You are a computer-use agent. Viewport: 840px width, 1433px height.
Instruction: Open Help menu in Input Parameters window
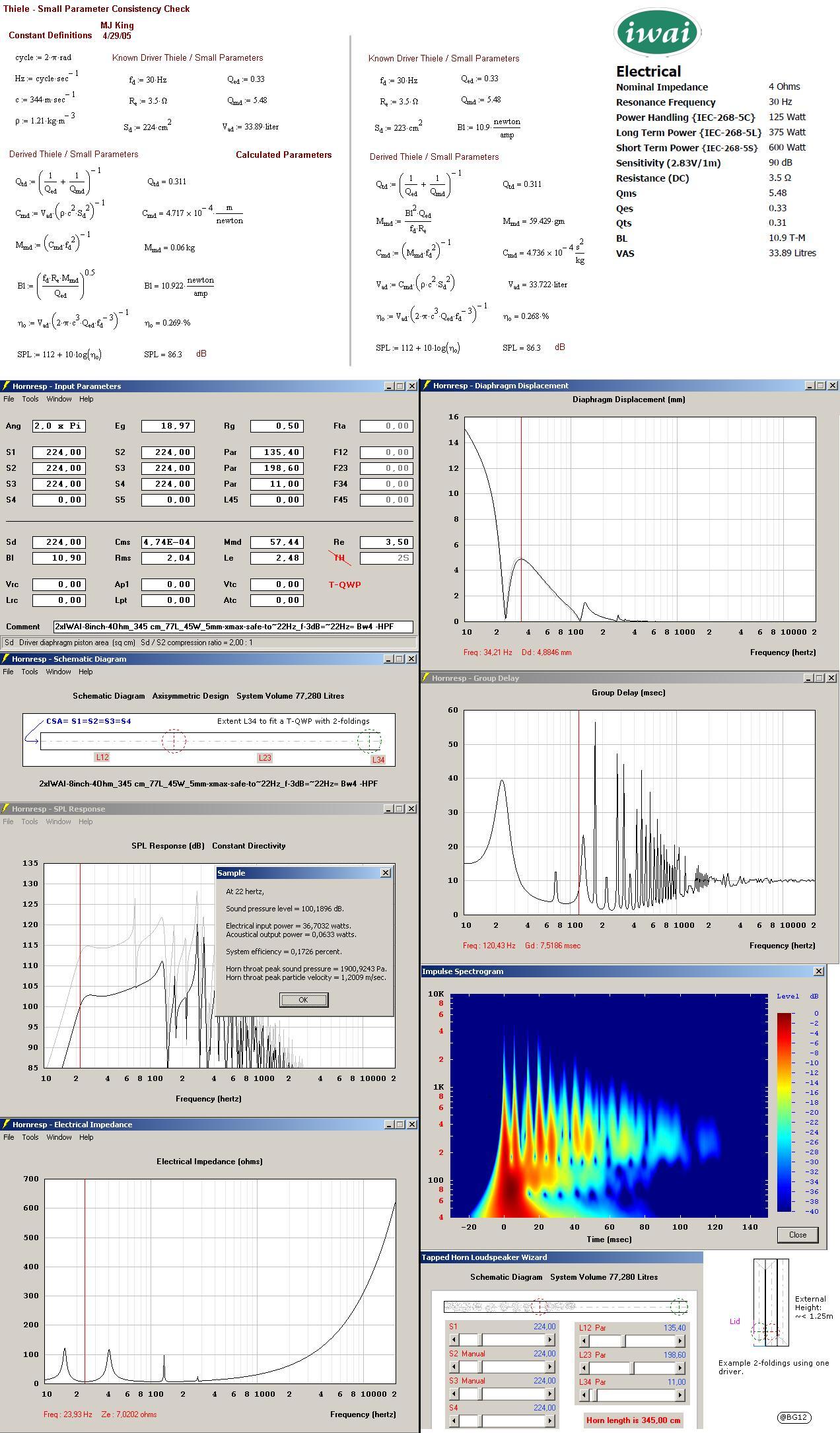click(87, 399)
